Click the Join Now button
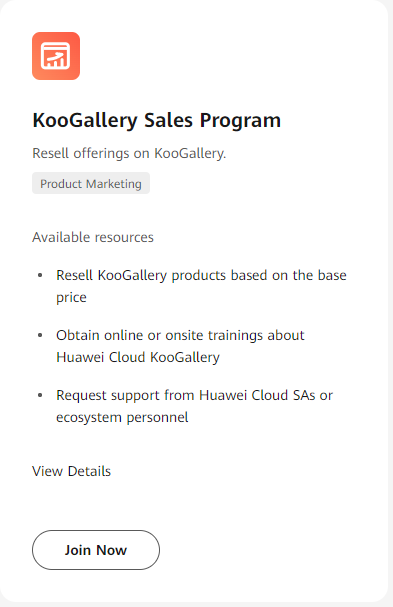393x607 pixels. click(x=96, y=550)
